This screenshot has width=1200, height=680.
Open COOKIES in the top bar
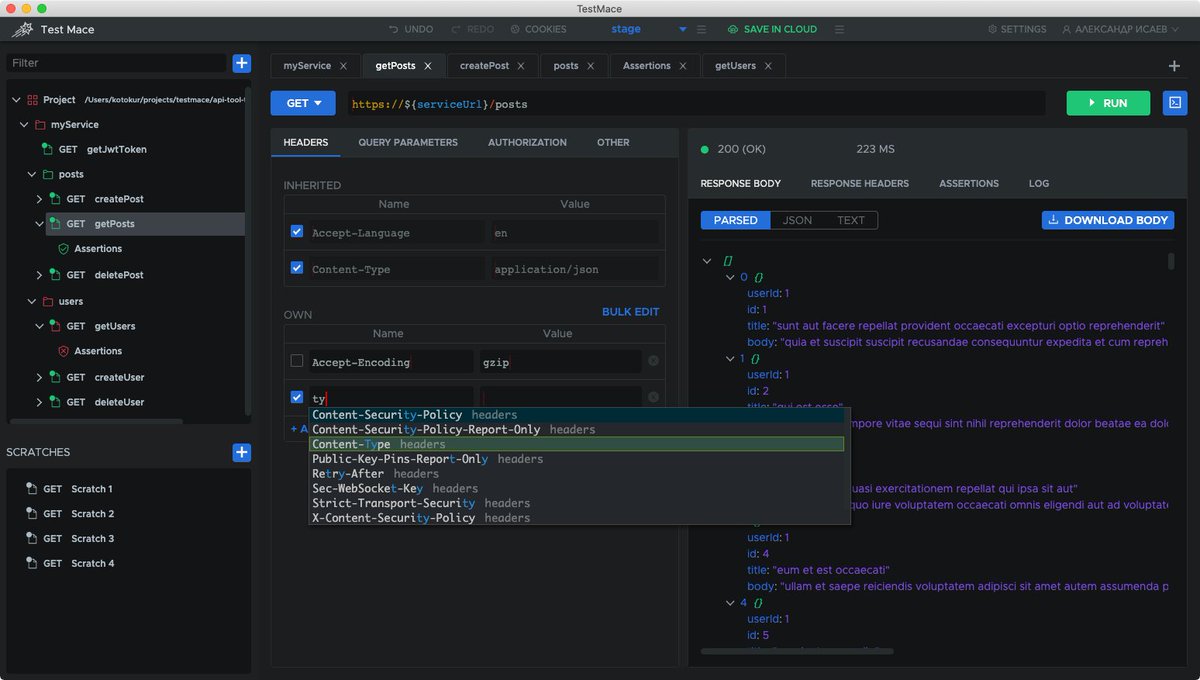[538, 29]
